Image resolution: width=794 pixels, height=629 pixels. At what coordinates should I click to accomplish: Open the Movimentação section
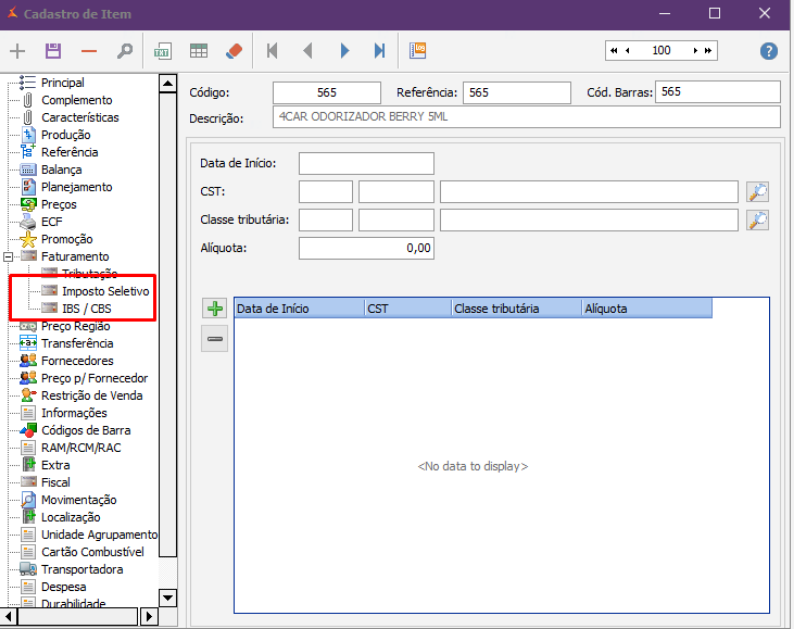point(79,500)
